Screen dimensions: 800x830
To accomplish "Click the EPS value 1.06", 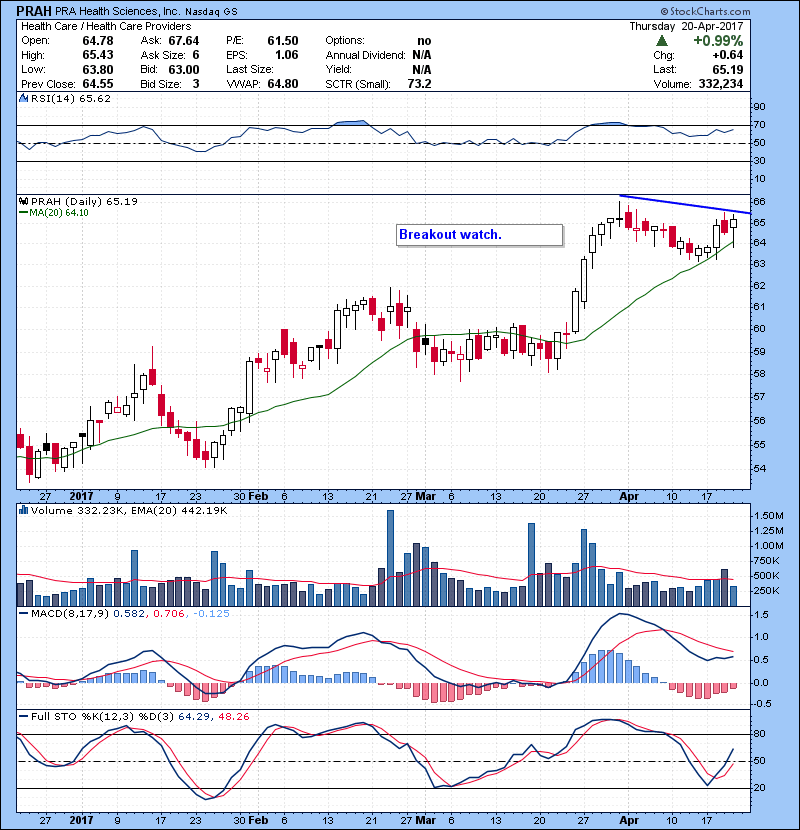I will [x=286, y=55].
